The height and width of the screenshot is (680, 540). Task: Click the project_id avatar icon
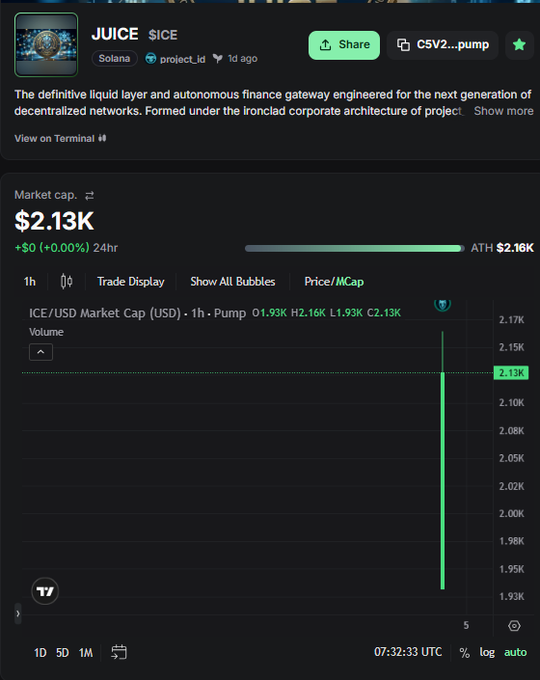click(x=151, y=59)
